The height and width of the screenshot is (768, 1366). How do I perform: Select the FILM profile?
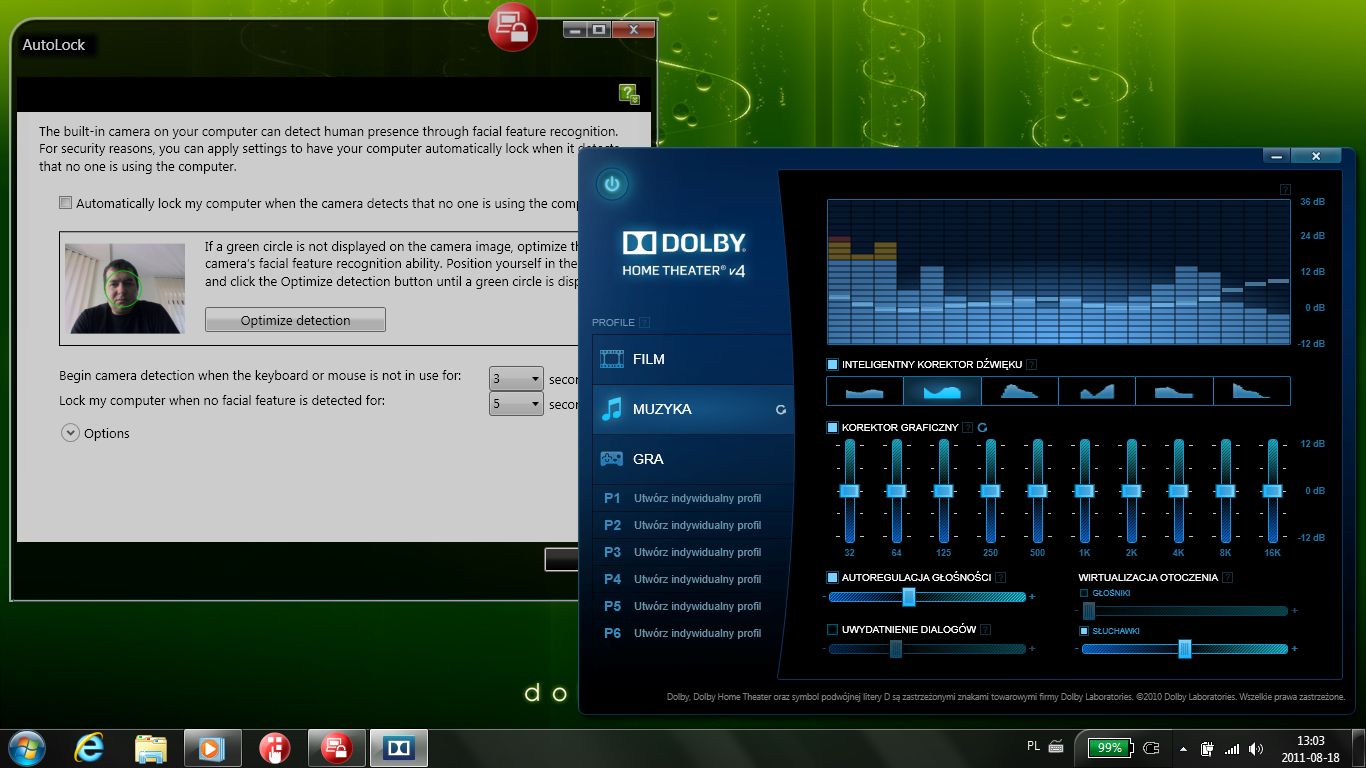(x=692, y=359)
